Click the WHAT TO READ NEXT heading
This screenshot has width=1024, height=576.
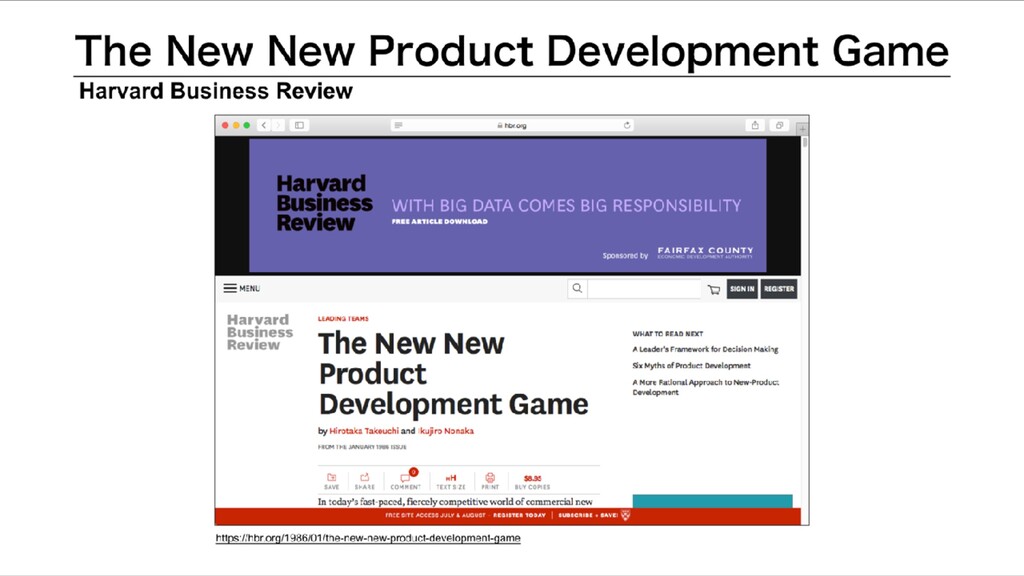click(x=667, y=334)
